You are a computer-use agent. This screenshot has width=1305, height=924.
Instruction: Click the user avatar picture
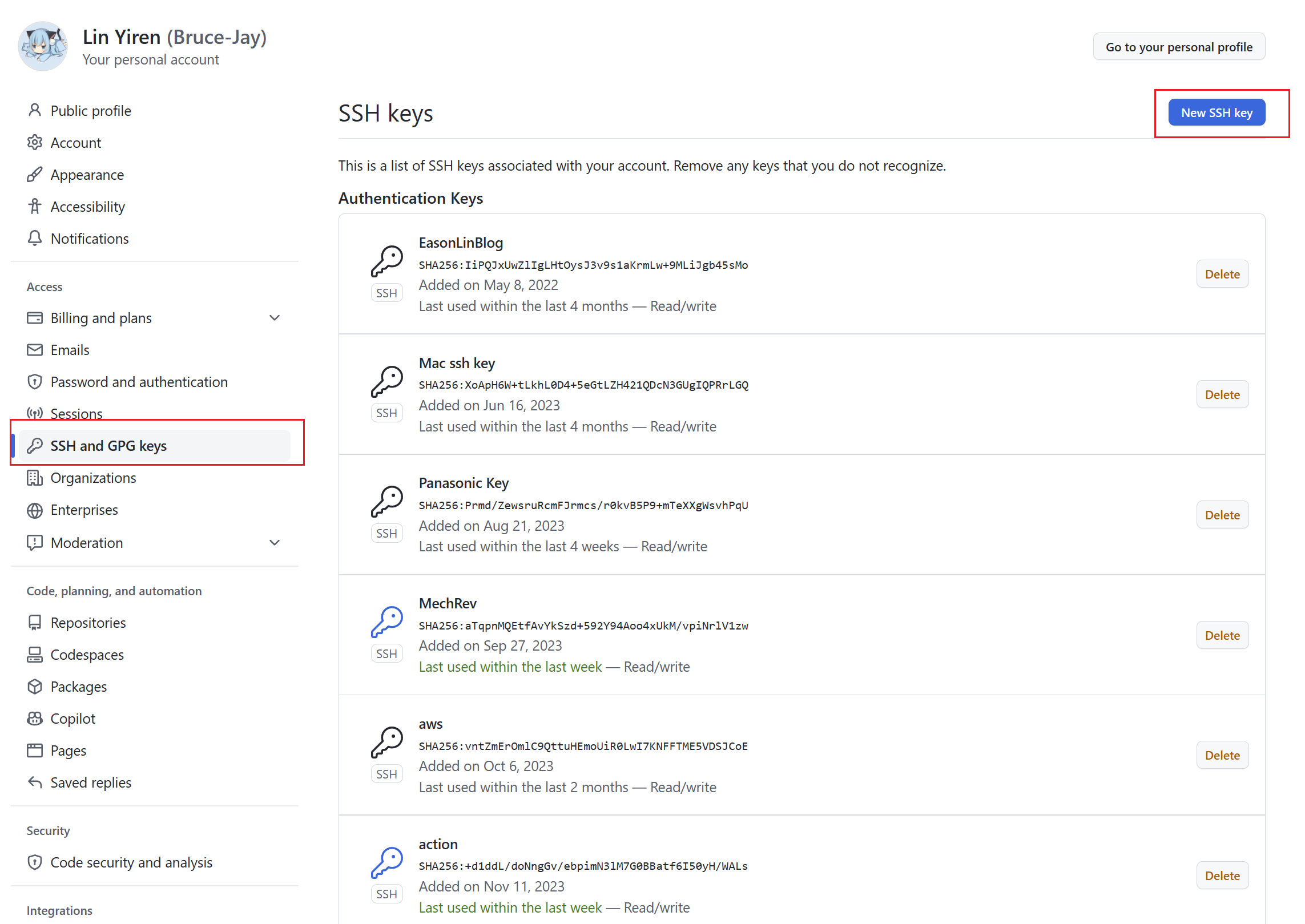point(43,46)
